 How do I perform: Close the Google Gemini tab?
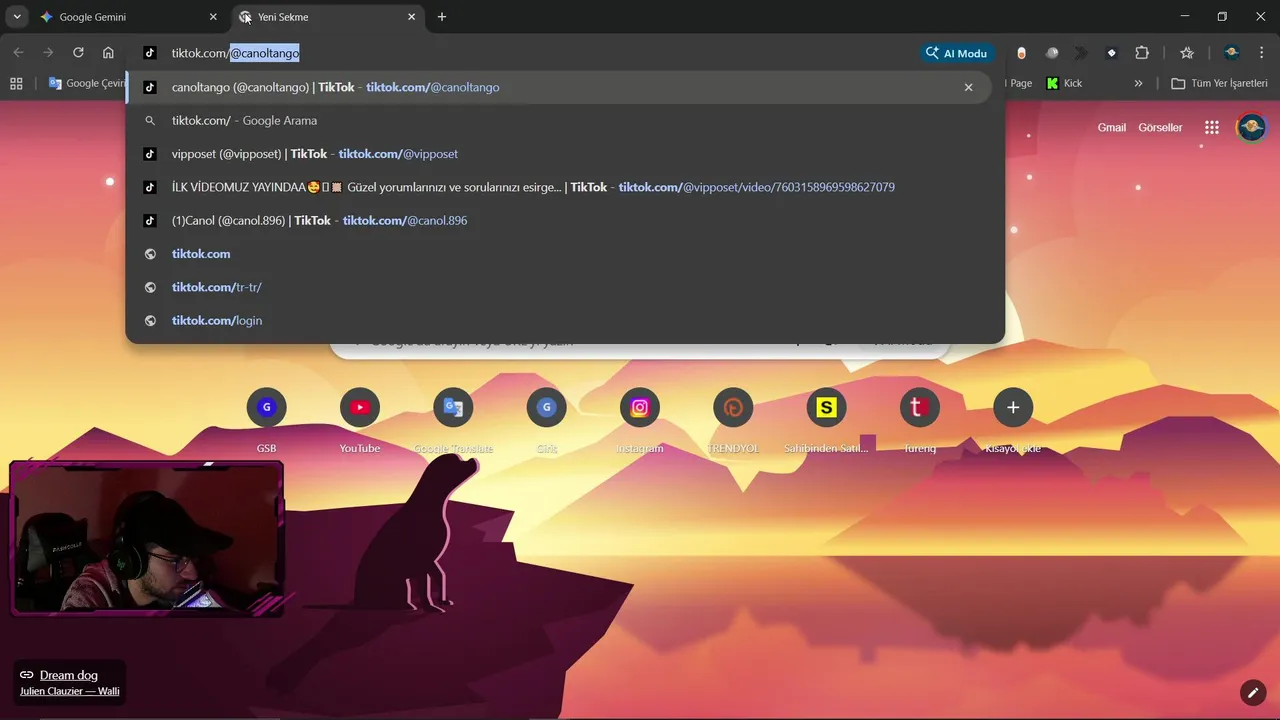[x=213, y=17]
